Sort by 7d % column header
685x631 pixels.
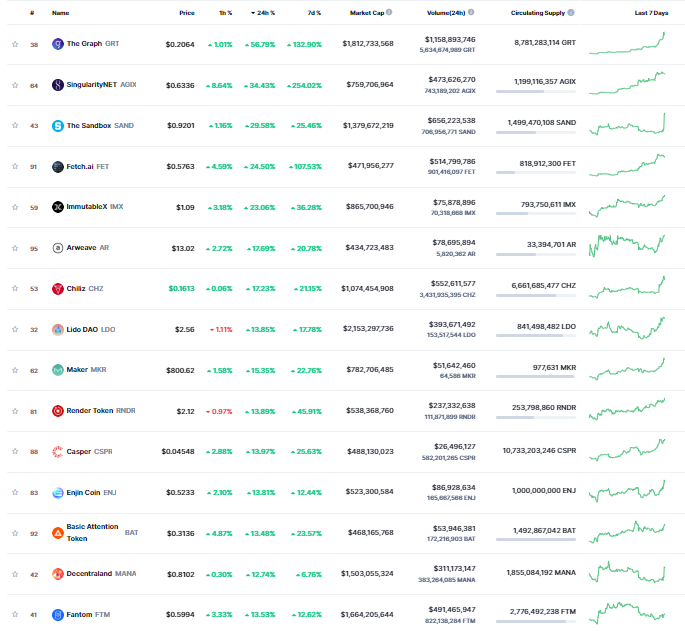[314, 13]
